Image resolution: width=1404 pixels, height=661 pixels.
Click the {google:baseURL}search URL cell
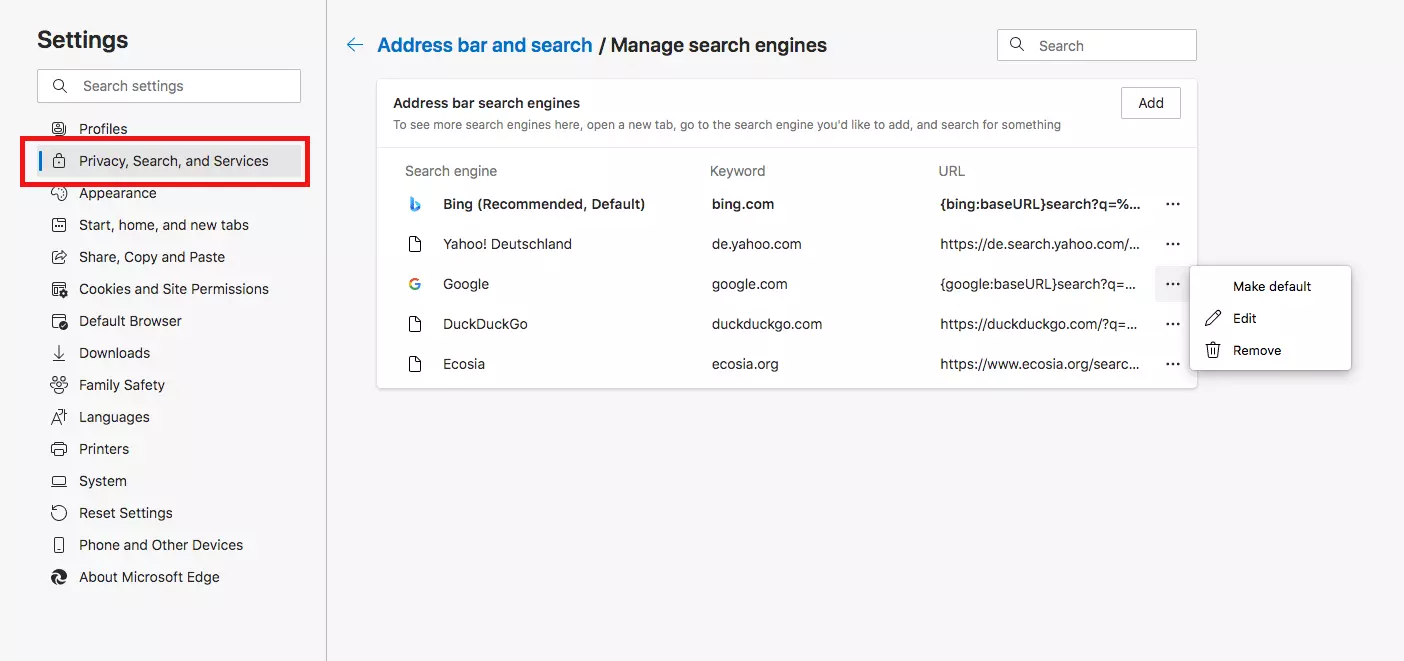click(x=1038, y=284)
